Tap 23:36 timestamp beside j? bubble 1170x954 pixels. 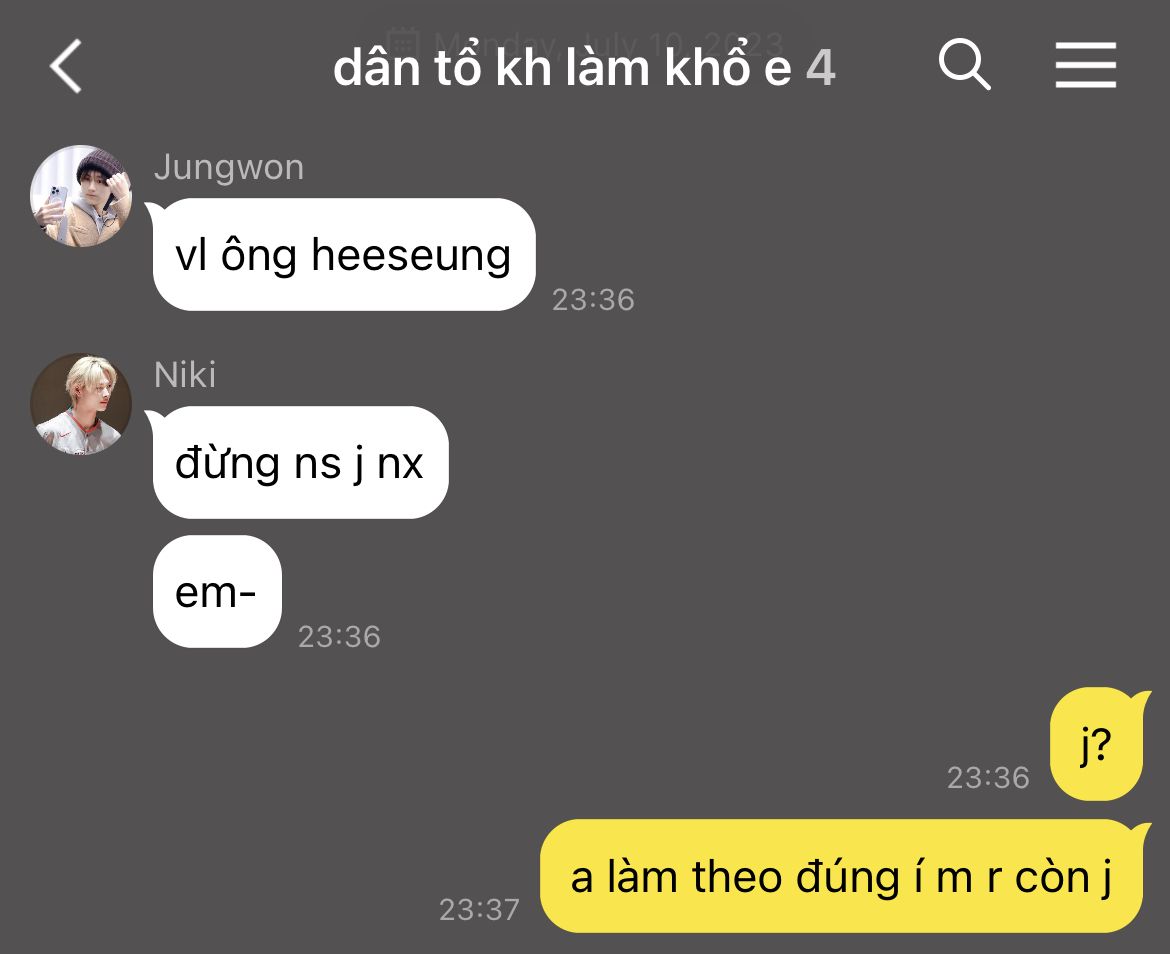tap(989, 778)
